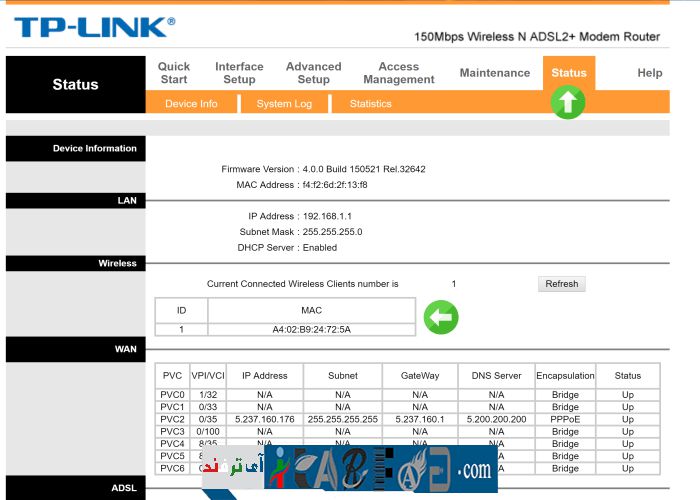Open the Device Info sub-menu
Image resolution: width=700 pixels, height=500 pixels.
coord(191,104)
